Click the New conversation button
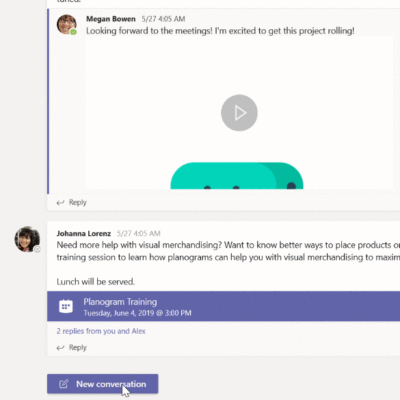 pos(103,384)
